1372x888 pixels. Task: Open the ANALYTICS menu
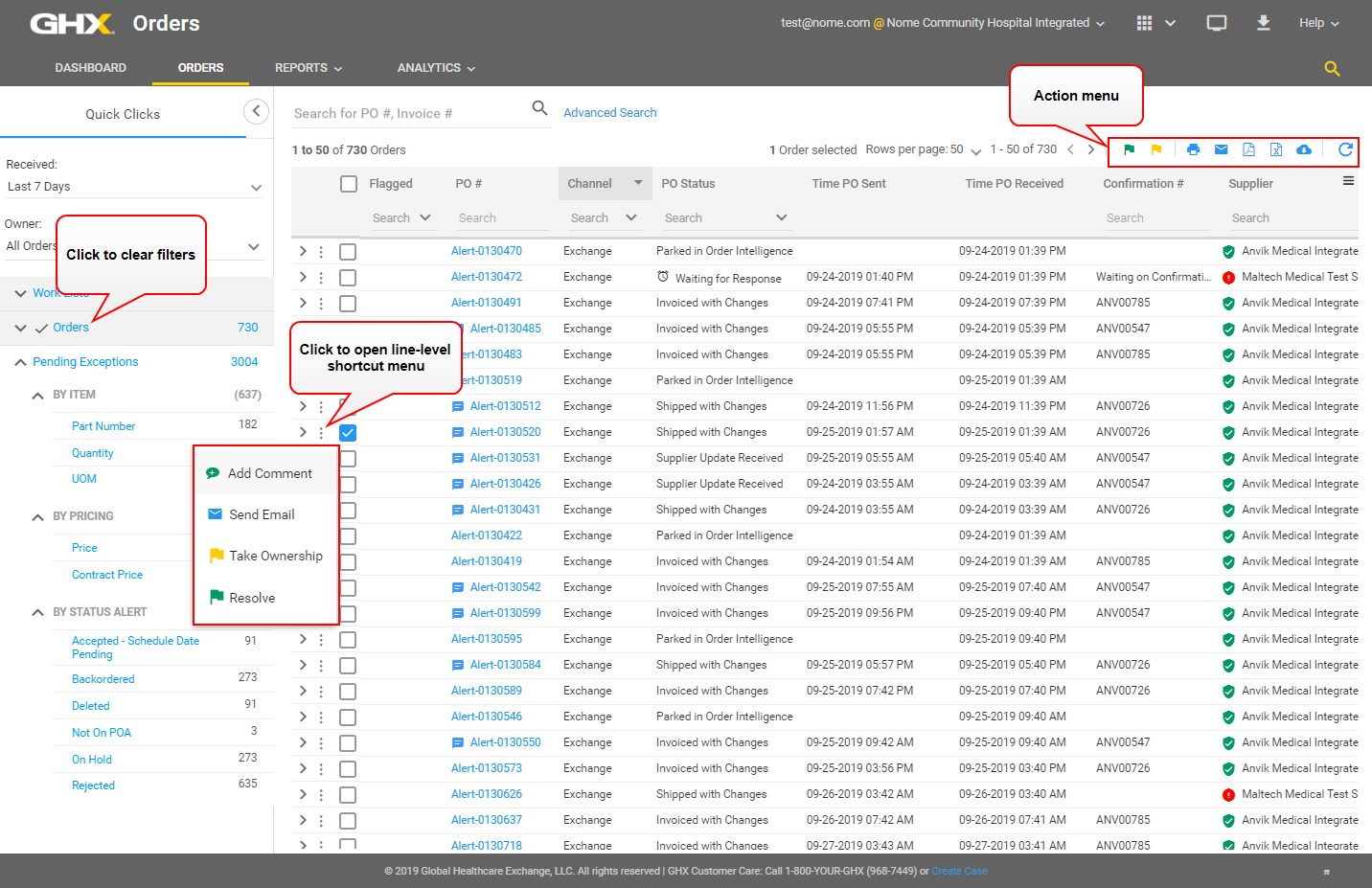click(x=437, y=68)
